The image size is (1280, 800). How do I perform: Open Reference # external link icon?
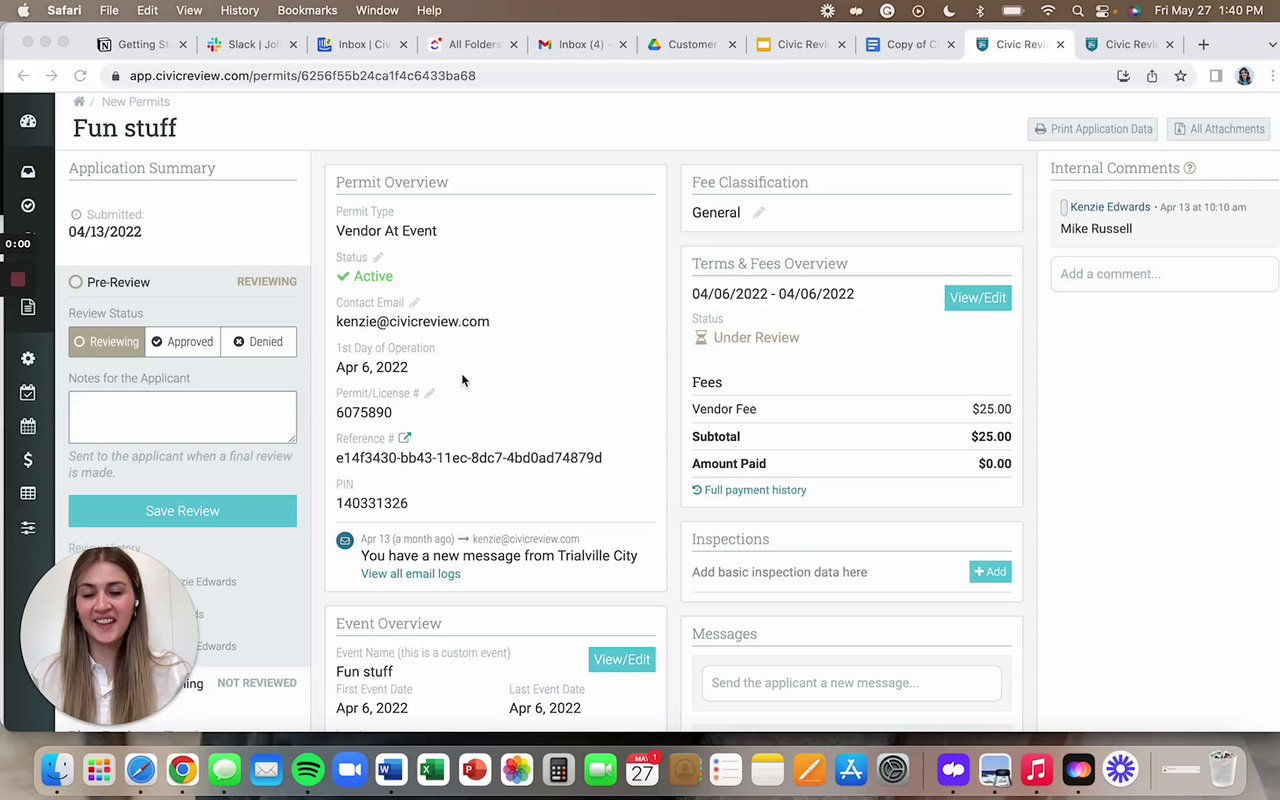pos(404,438)
